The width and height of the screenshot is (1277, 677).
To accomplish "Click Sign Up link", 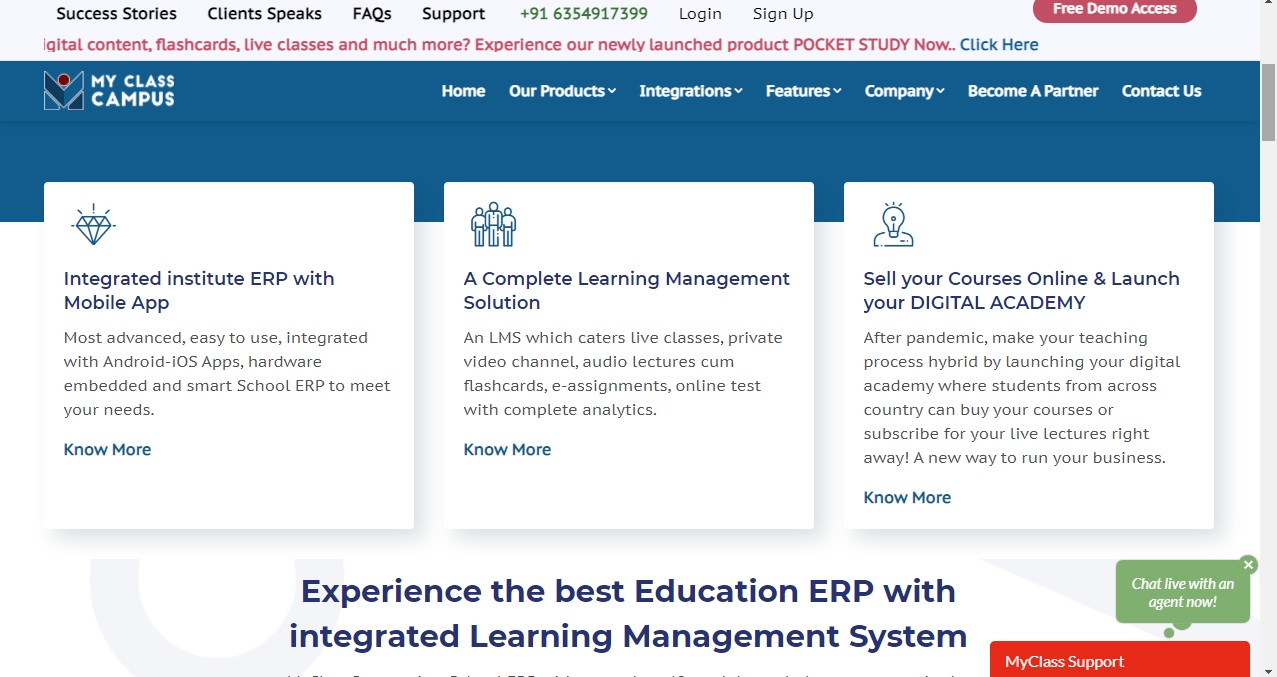I will point(783,14).
